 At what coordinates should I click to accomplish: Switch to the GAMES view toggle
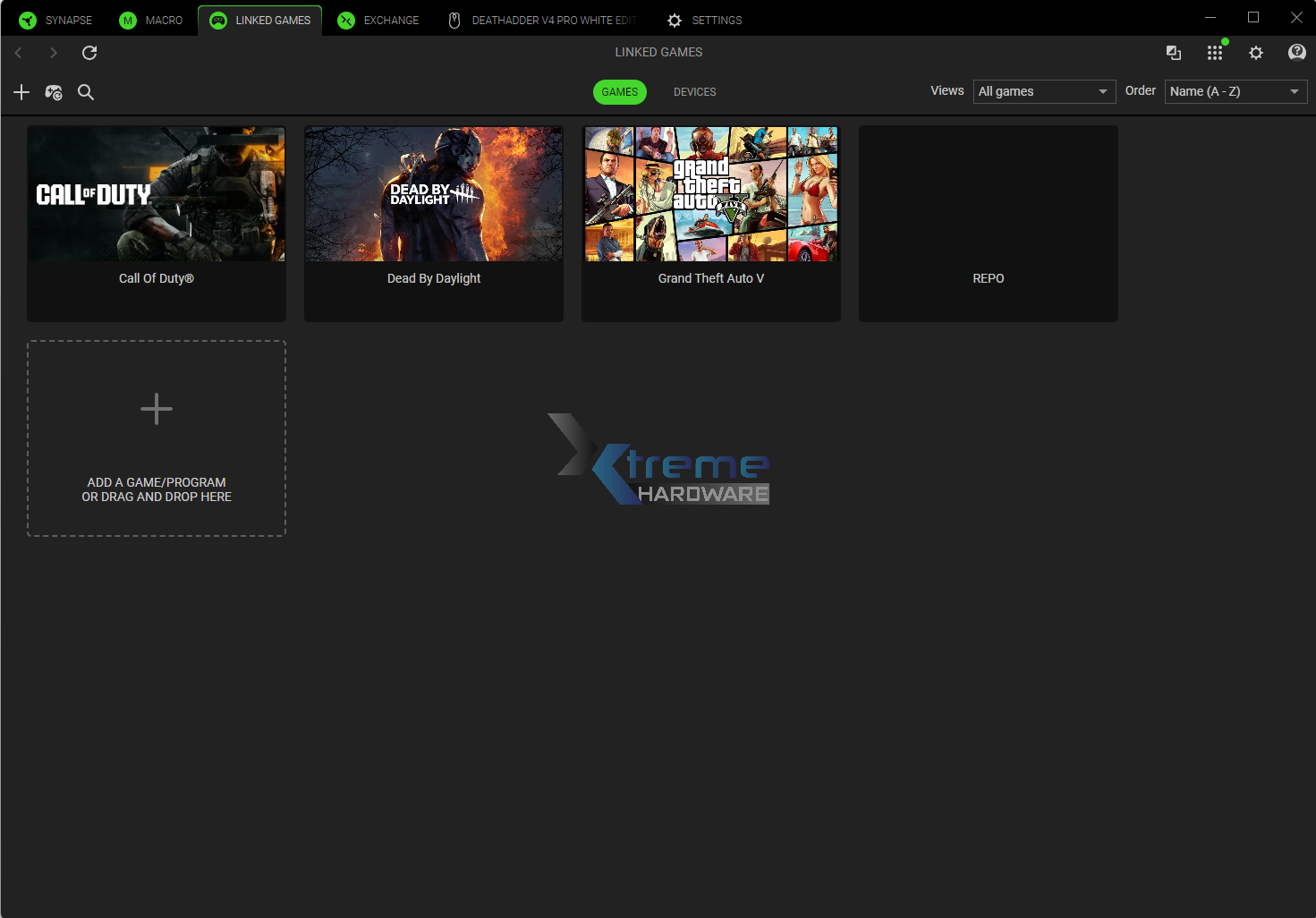coord(619,92)
